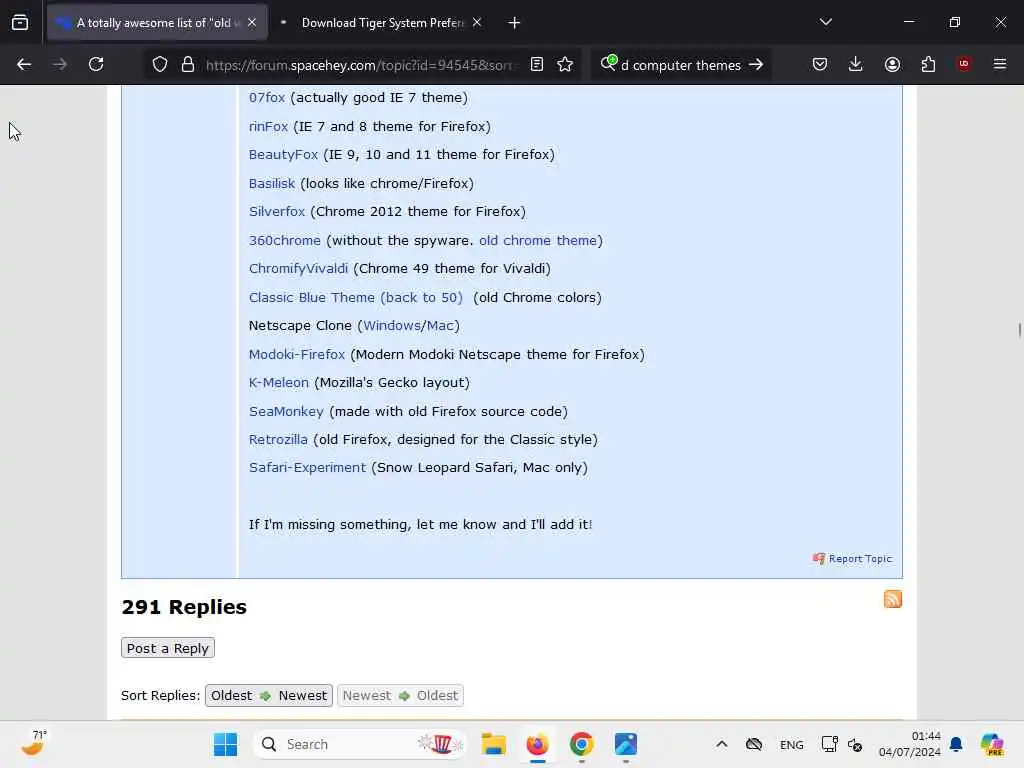Open Save to Pocket icon
Screen dimensions: 1024x768
click(x=820, y=64)
